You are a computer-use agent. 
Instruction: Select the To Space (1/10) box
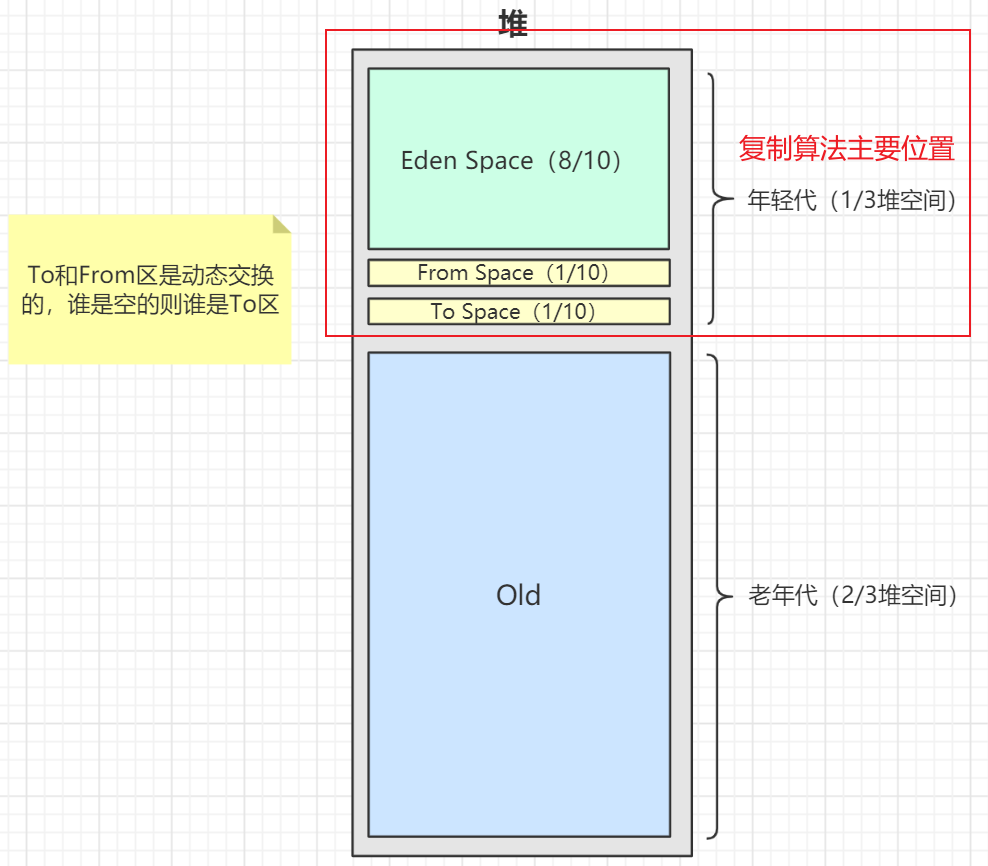[x=519, y=311]
